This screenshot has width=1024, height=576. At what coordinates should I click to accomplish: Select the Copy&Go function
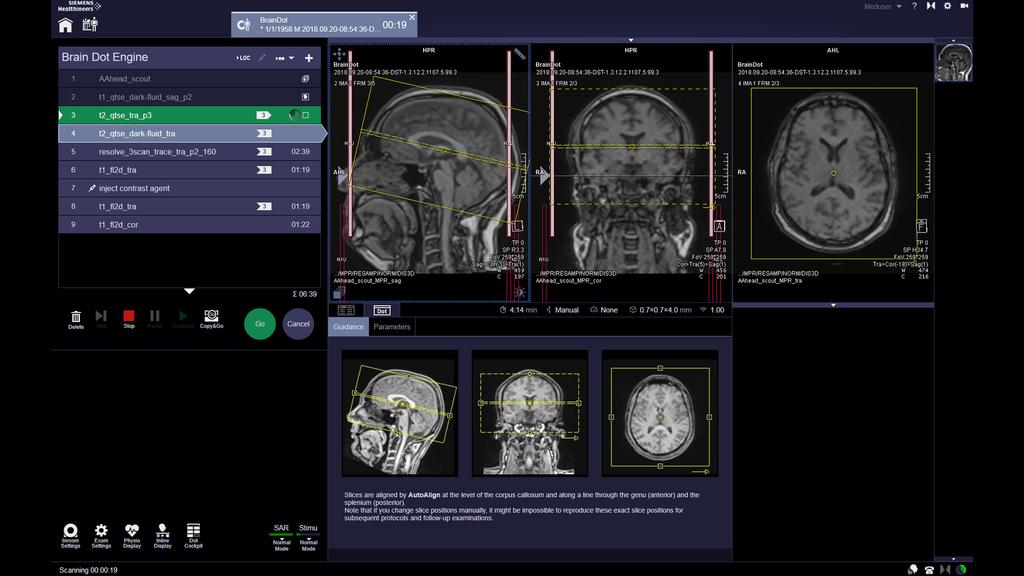coord(210,318)
